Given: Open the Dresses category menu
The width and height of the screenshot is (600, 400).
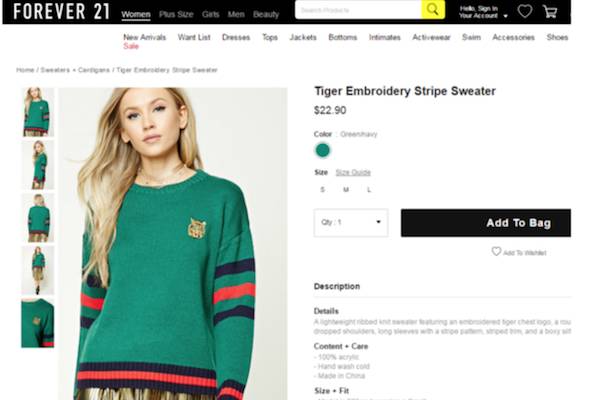Looking at the screenshot, I should [x=236, y=37].
